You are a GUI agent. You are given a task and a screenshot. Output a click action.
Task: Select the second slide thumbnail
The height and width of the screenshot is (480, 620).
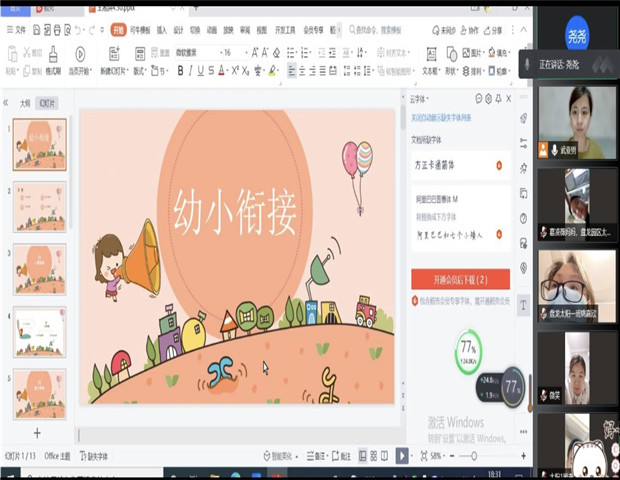coord(40,205)
